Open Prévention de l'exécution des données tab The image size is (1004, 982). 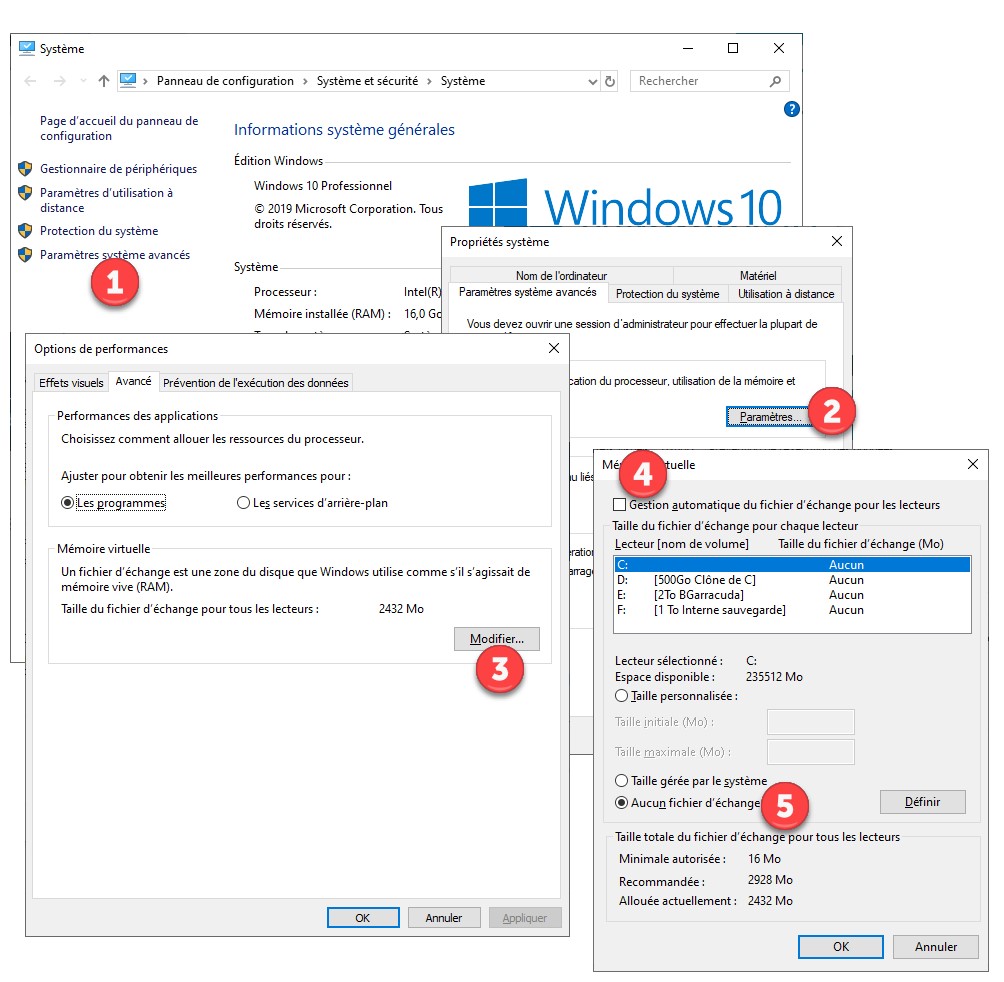(x=255, y=383)
